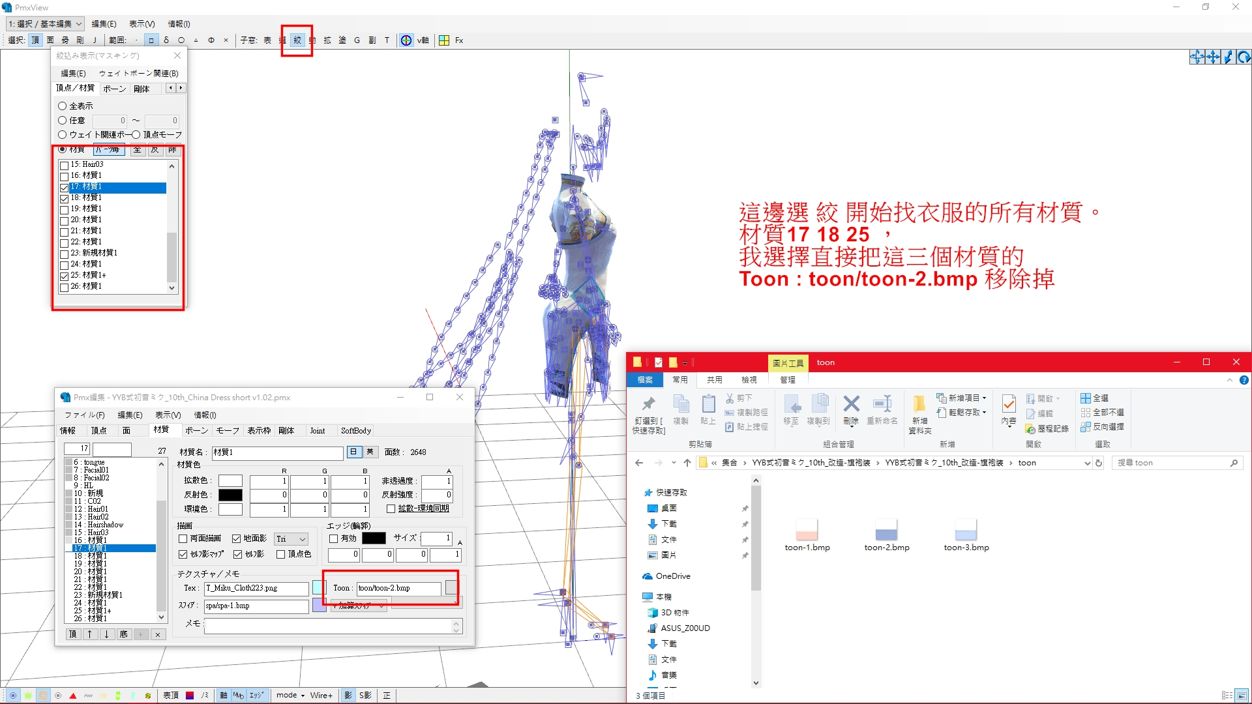Toggle edge 有効 checkbox
This screenshot has height=704, width=1252.
[334, 539]
